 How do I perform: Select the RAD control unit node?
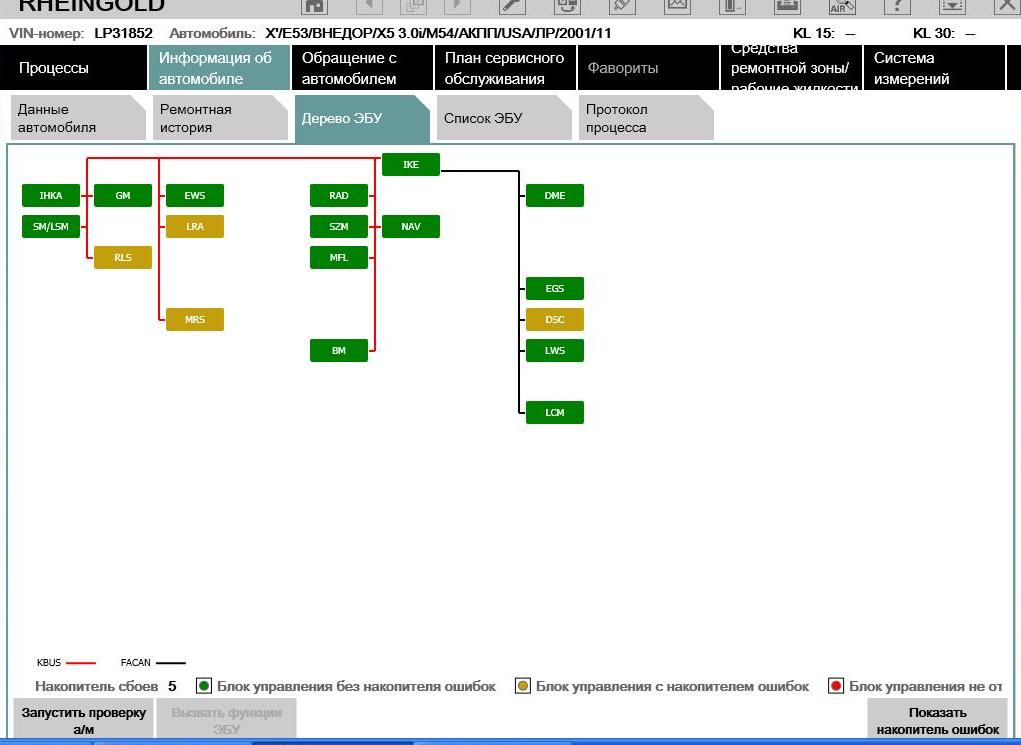[339, 195]
